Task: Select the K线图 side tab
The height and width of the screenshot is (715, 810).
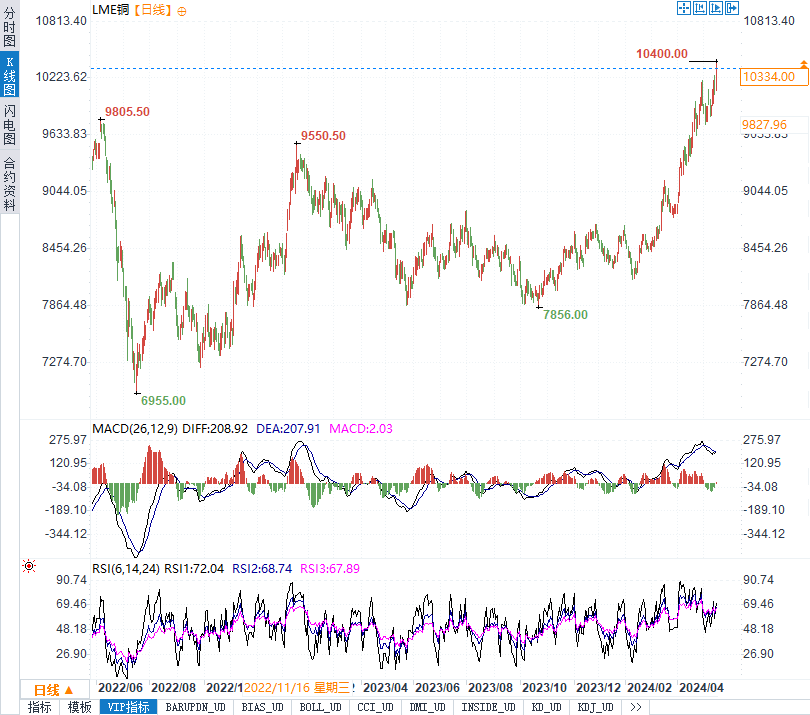Action: 9,75
